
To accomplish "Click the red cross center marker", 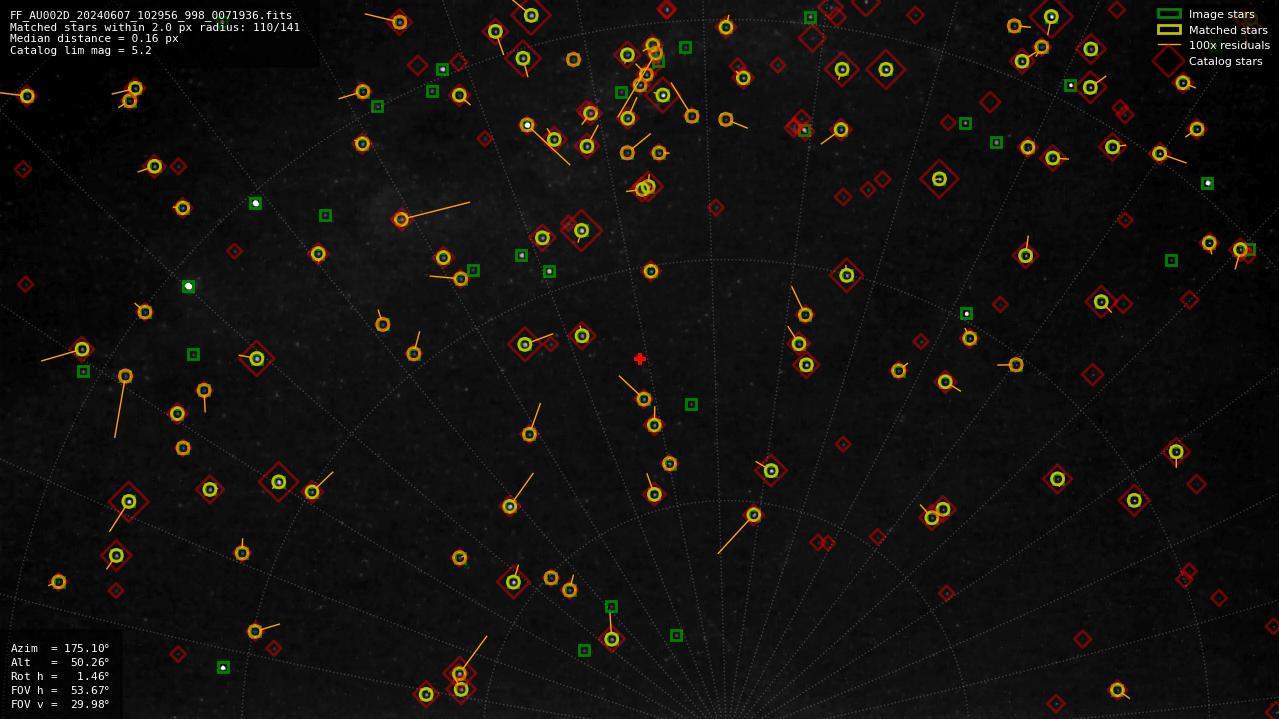I will tap(640, 359).
